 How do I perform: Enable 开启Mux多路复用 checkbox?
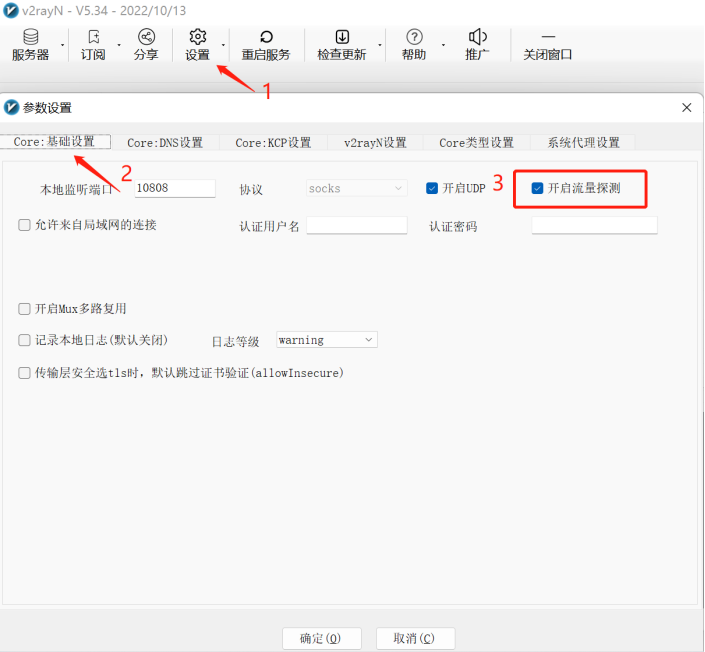click(24, 309)
